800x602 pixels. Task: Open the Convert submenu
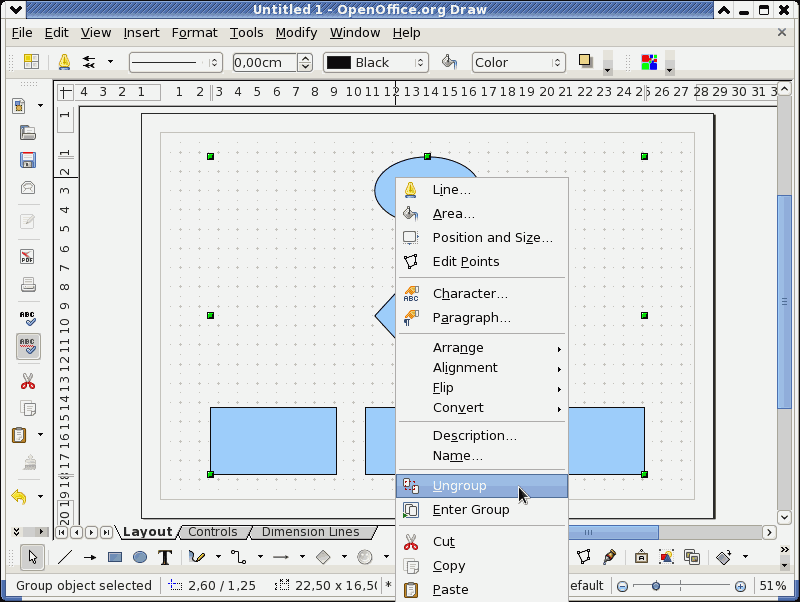[x=482, y=408]
